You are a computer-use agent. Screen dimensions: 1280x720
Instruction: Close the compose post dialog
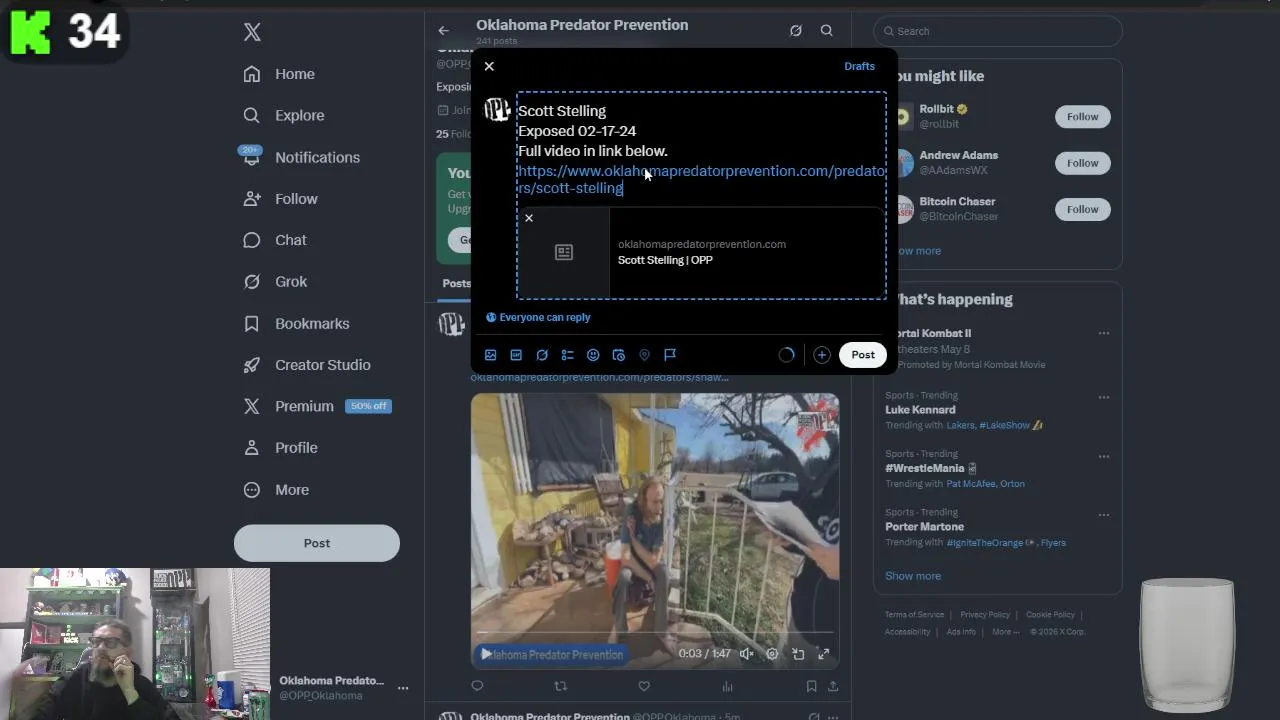tap(489, 66)
